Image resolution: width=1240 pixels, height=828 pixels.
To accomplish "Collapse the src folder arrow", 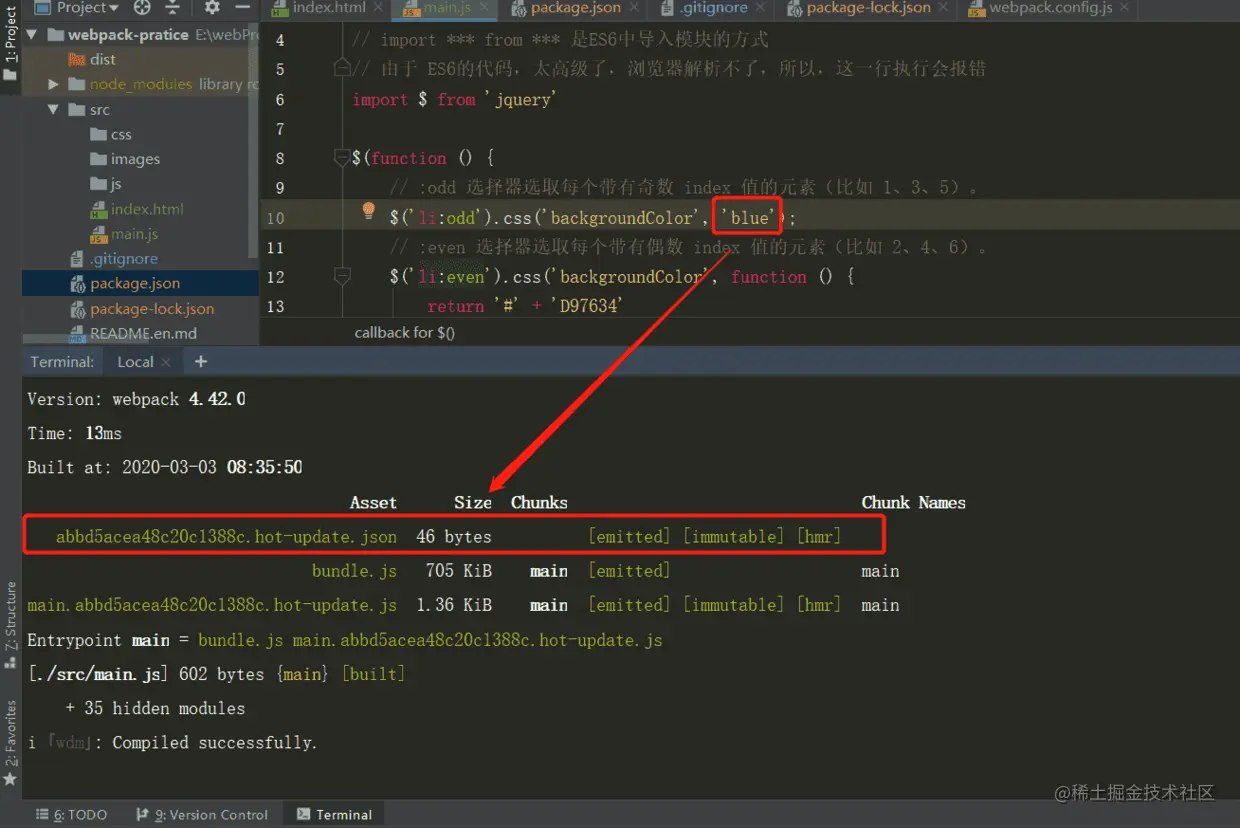I will [54, 109].
